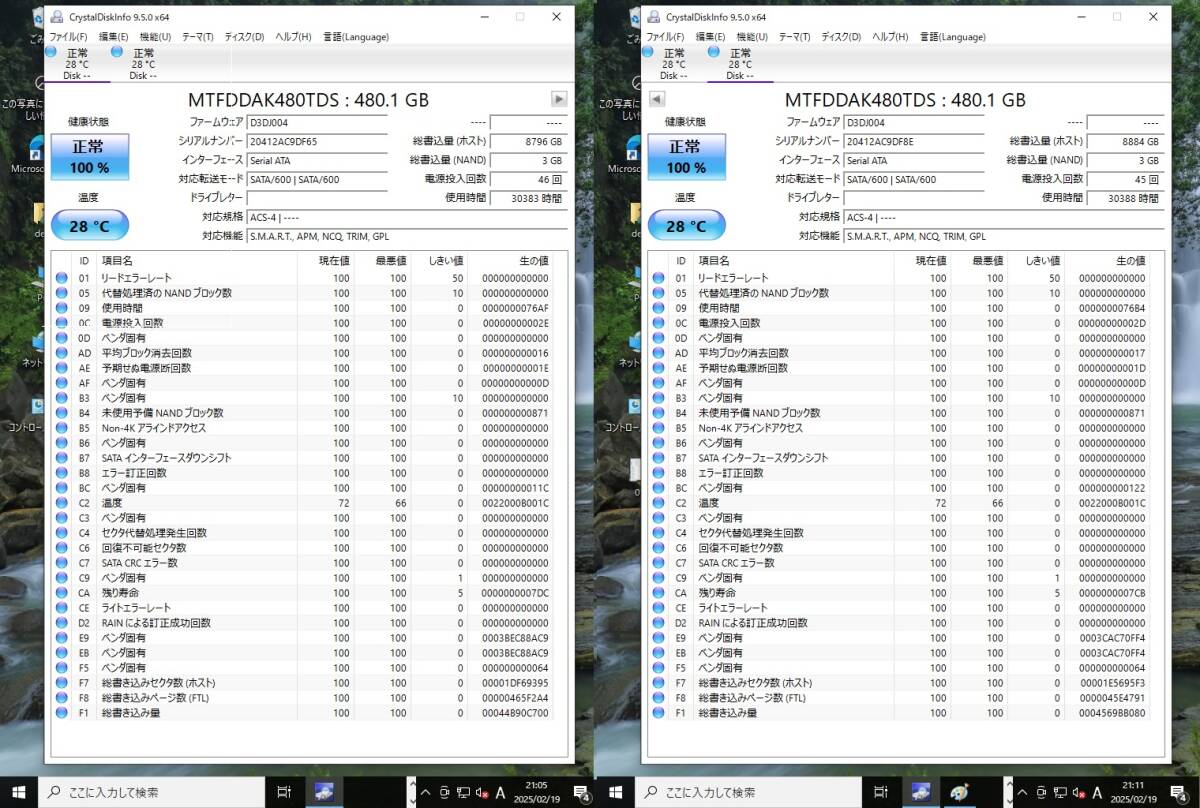Click しきい値 column header in left window
Image resolution: width=1200 pixels, height=808 pixels.
point(444,260)
